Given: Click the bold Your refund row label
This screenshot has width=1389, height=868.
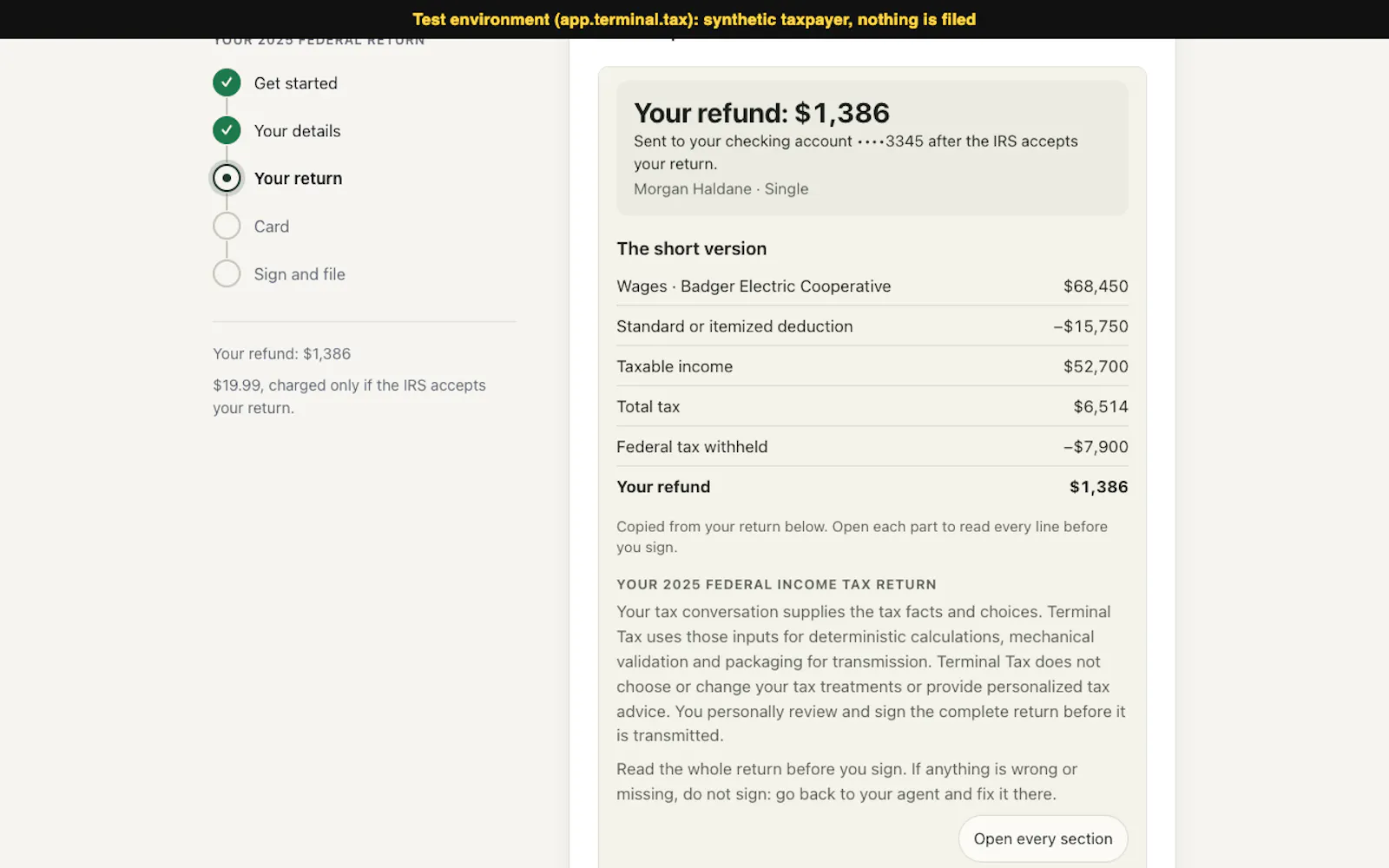Looking at the screenshot, I should pos(663,487).
